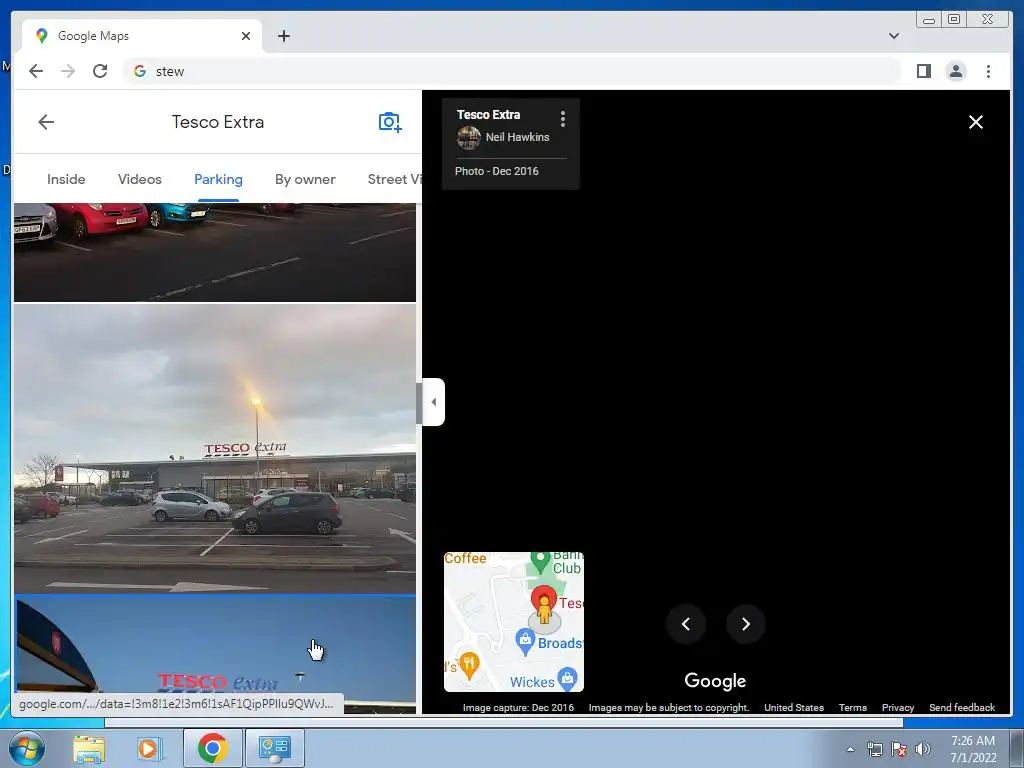Screen dimensions: 1024x768
Task: Show previous photo with left arrow
Action: [x=686, y=624]
